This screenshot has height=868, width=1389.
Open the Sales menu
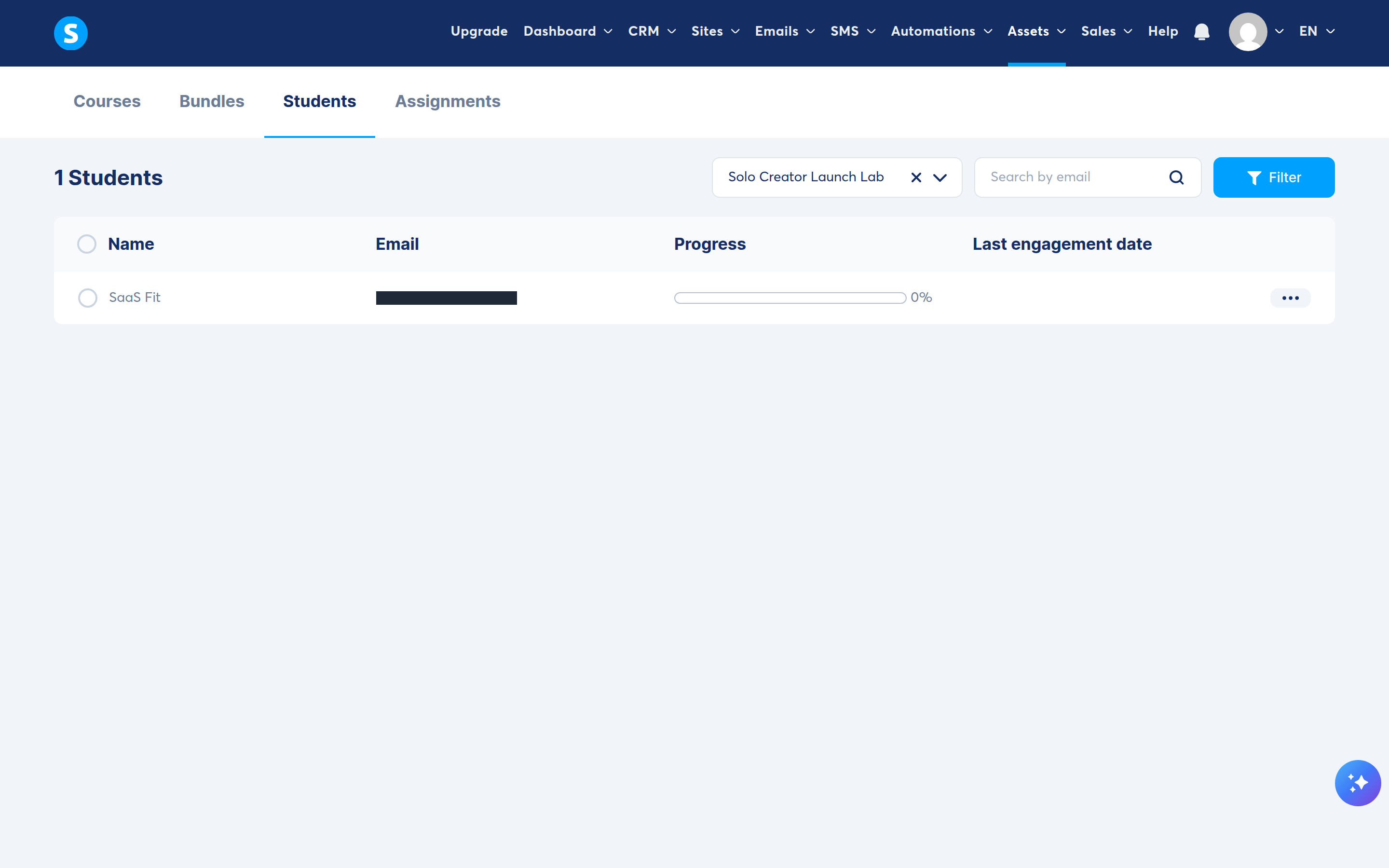point(1106,31)
